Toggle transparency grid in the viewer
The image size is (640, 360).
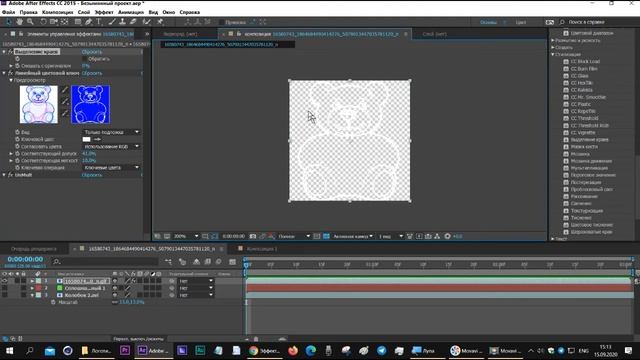(x=326, y=236)
